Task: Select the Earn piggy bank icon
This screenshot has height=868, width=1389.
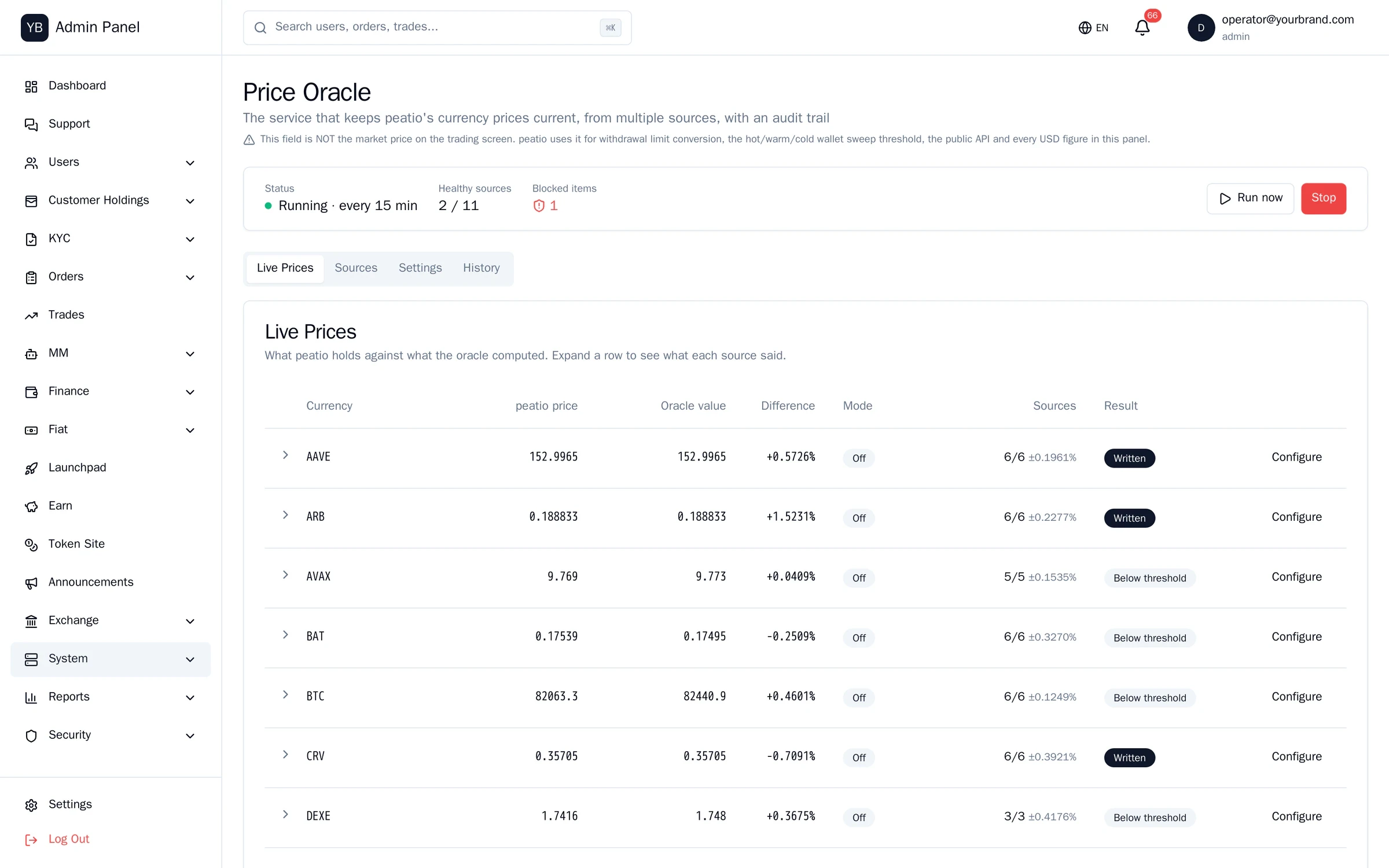Action: (31, 506)
